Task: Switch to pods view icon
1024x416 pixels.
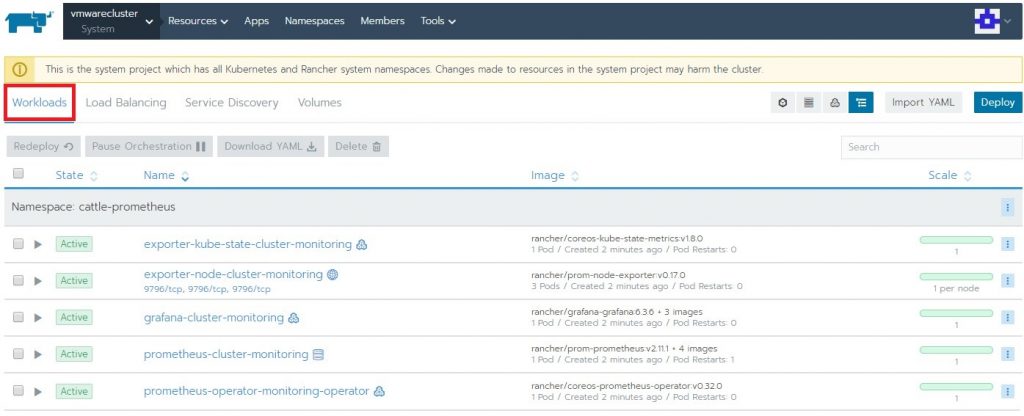Action: pyautogui.click(x=783, y=103)
